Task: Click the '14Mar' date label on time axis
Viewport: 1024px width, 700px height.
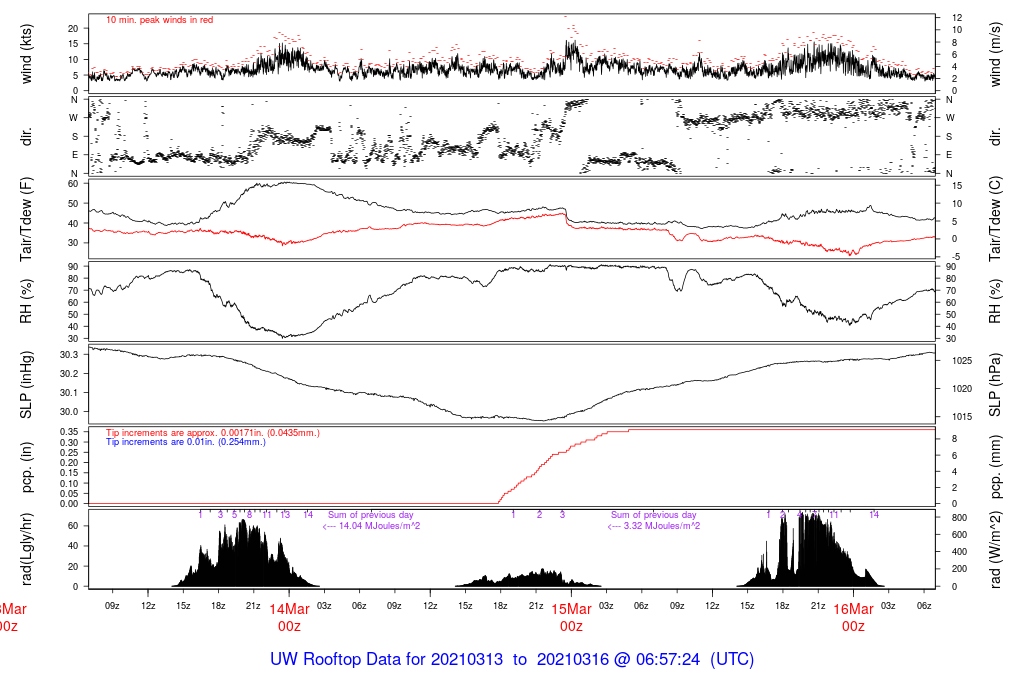Action: [289, 609]
